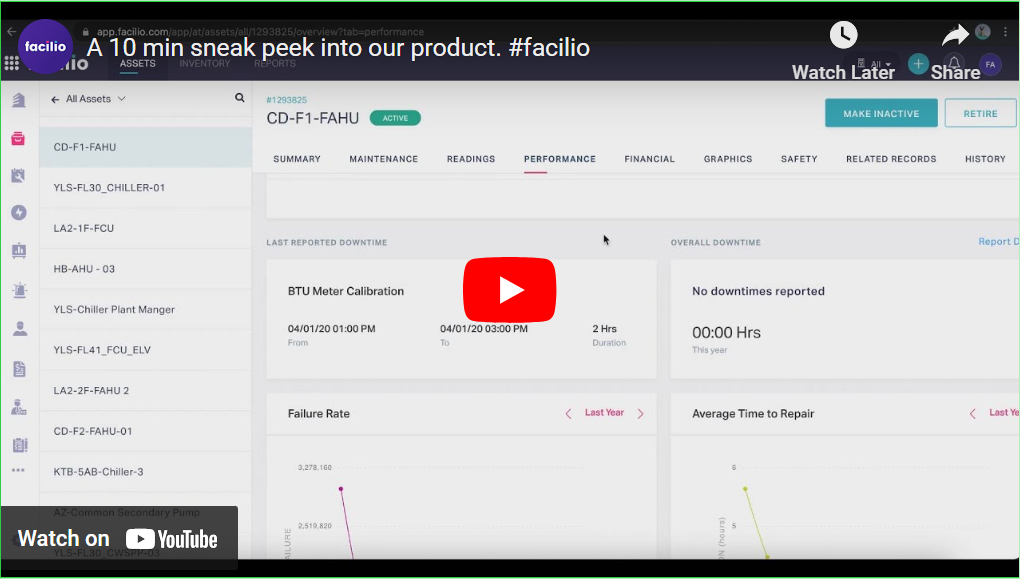The width and height of the screenshot is (1021, 579).
Task: Switch to the MAINTENANCE tab
Action: pyautogui.click(x=383, y=158)
